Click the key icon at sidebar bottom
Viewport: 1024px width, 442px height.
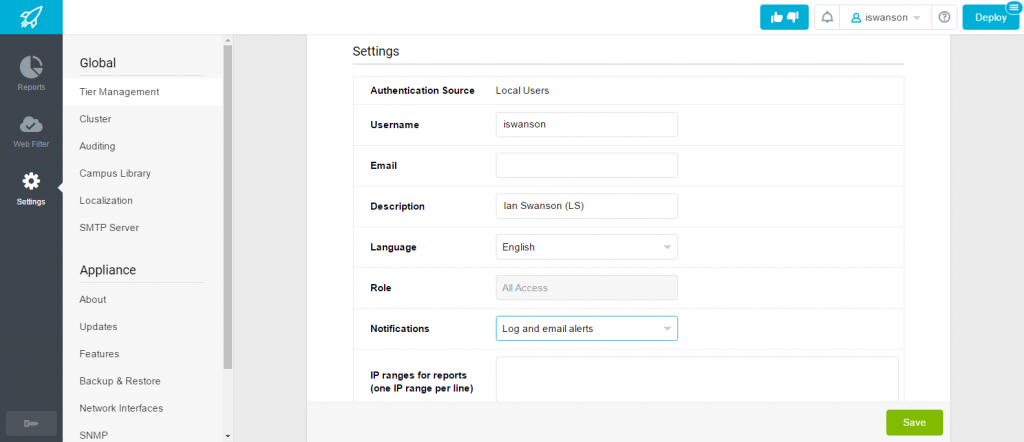(x=31, y=424)
